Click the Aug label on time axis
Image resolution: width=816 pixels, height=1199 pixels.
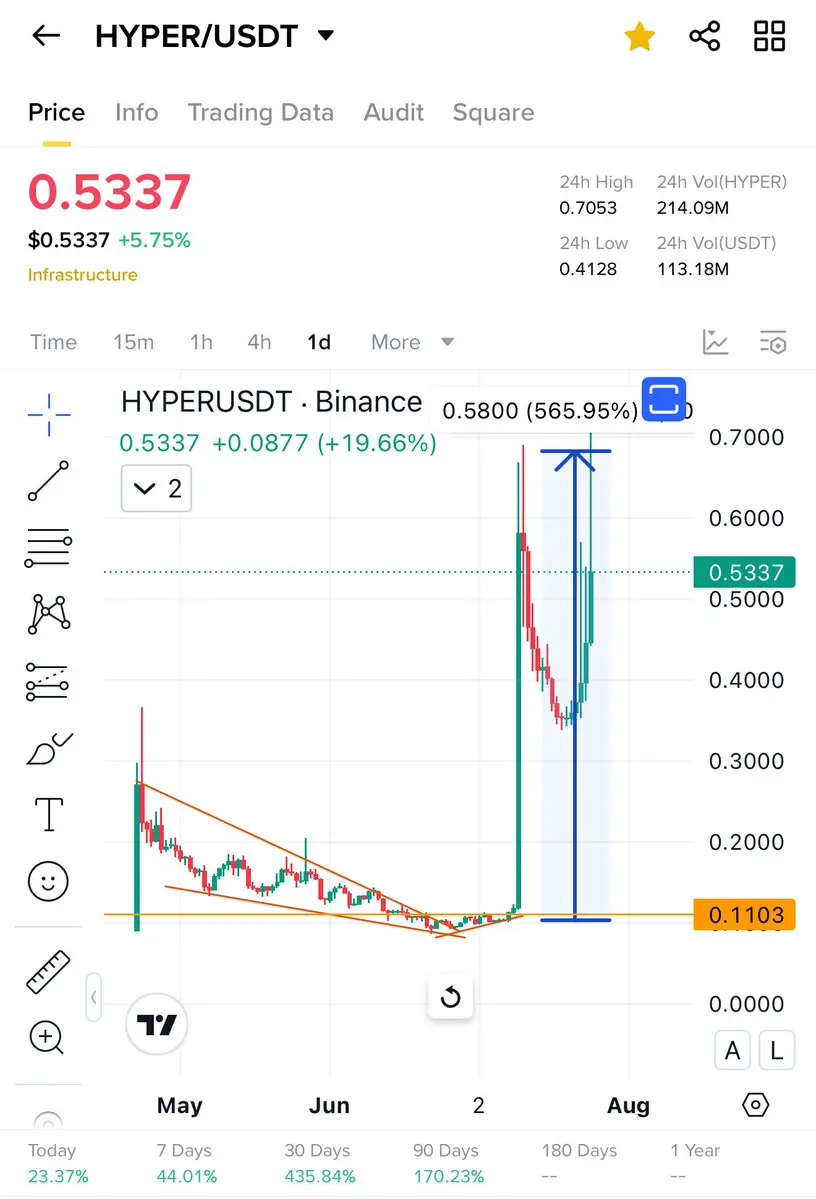[628, 1106]
